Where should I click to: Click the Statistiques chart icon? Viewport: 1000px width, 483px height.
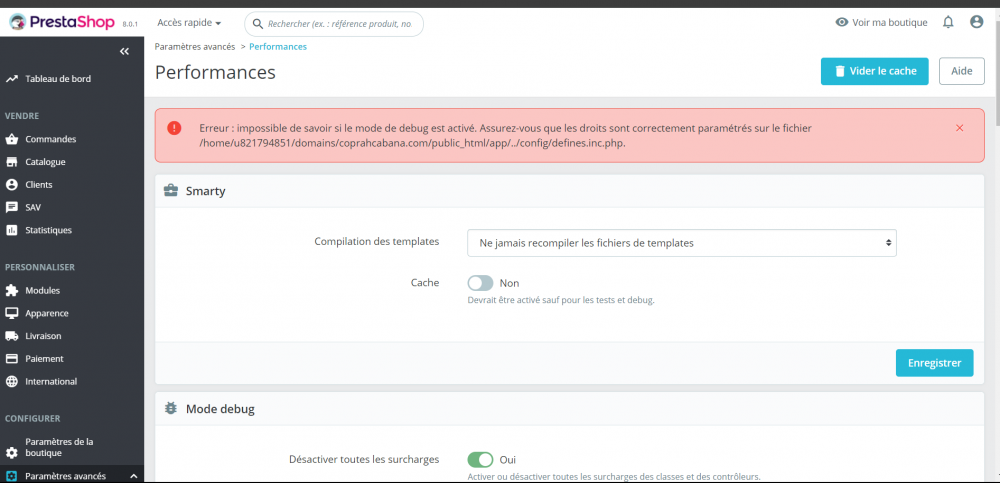coord(11,230)
